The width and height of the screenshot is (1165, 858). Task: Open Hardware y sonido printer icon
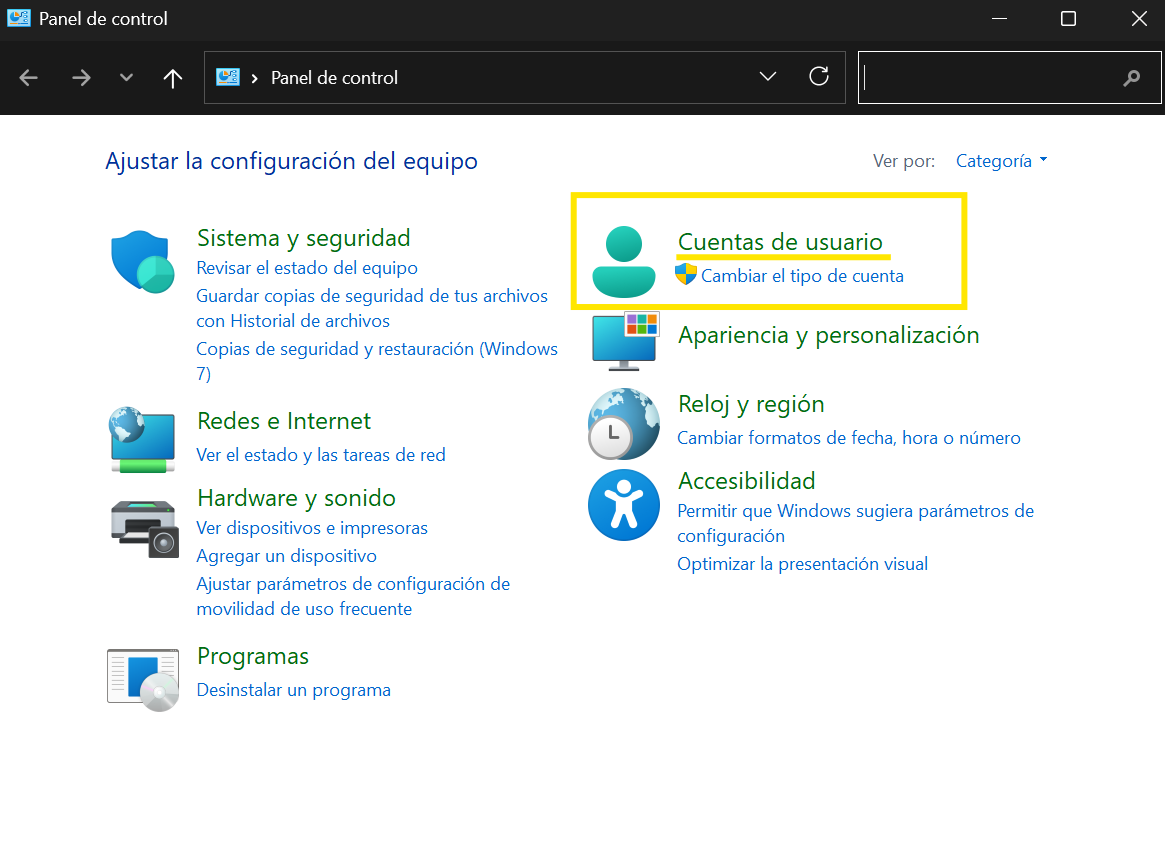coord(142,528)
